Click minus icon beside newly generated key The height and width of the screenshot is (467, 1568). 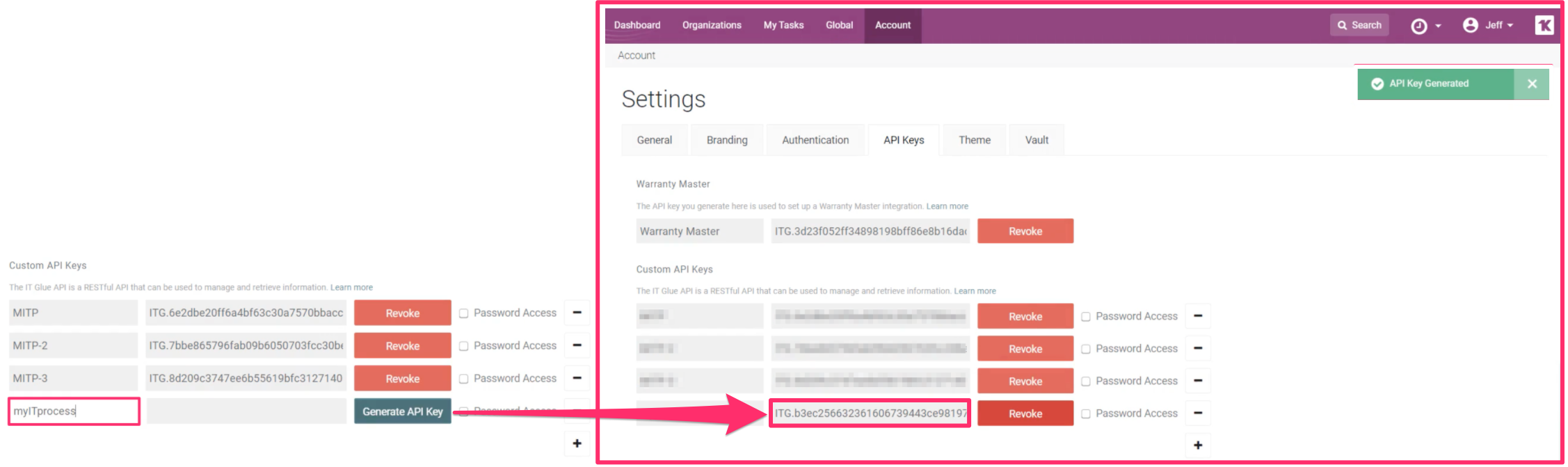1198,413
